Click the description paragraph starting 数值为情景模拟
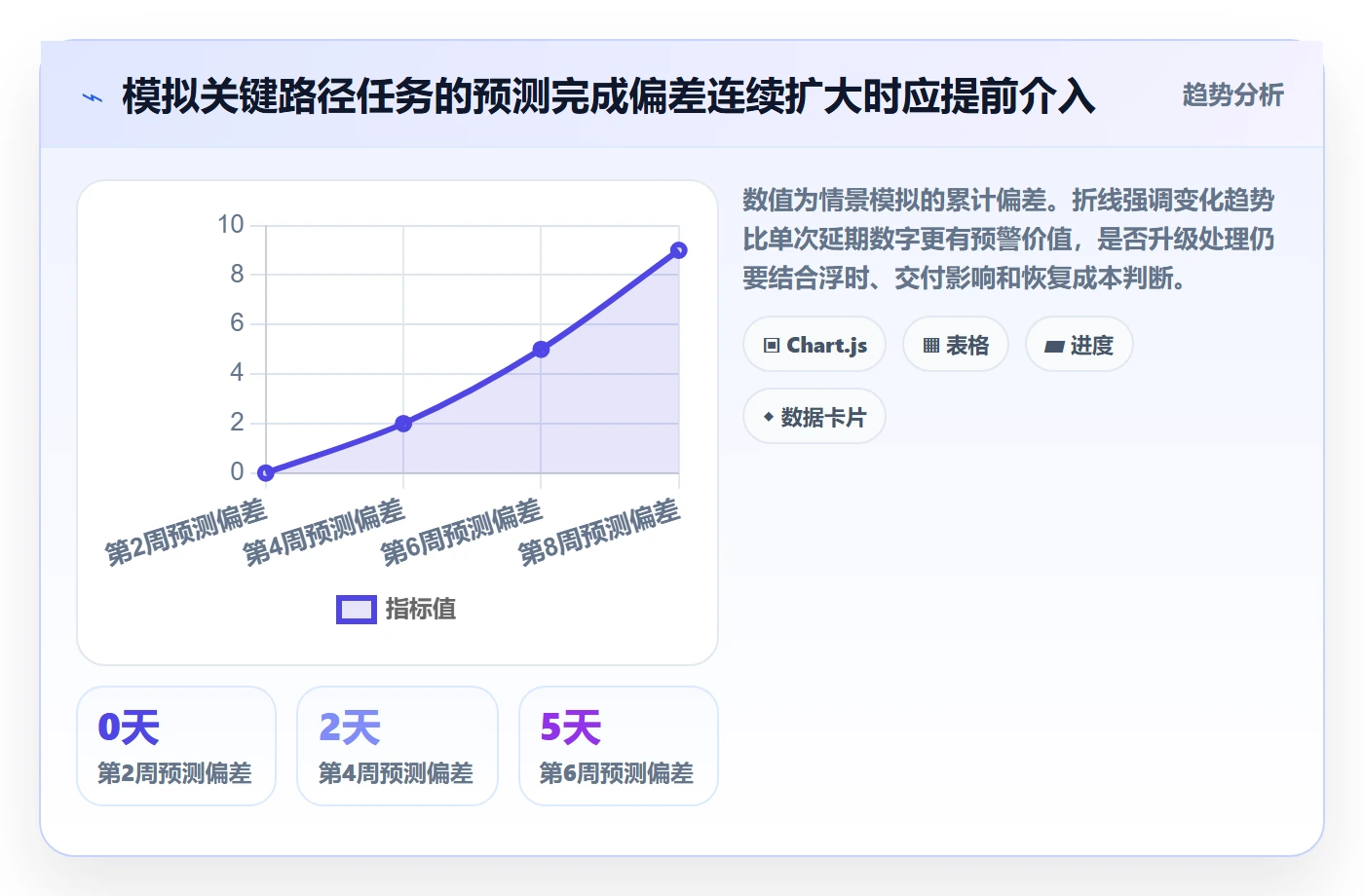 coord(1009,240)
